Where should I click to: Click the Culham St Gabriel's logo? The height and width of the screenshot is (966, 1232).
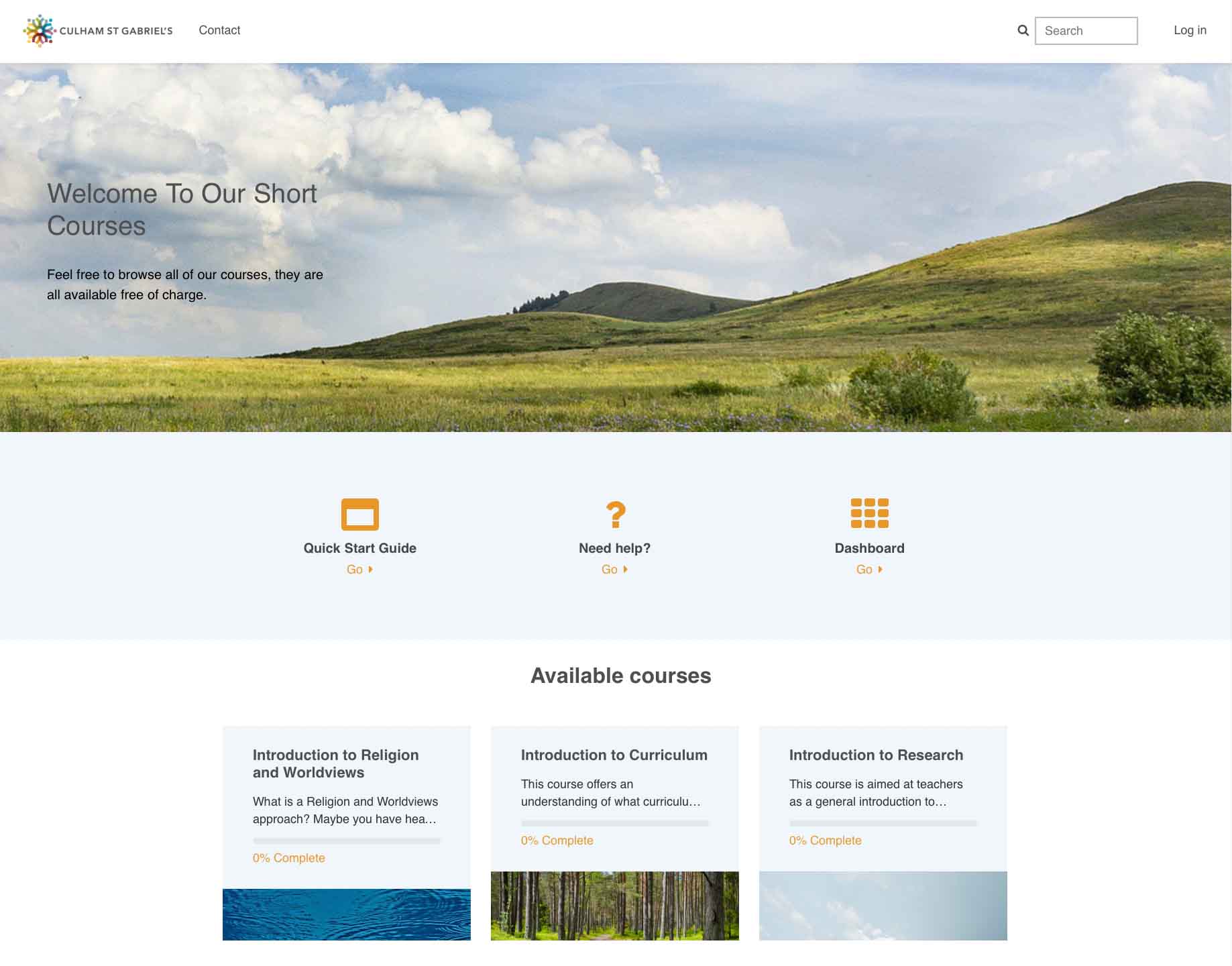click(x=98, y=31)
